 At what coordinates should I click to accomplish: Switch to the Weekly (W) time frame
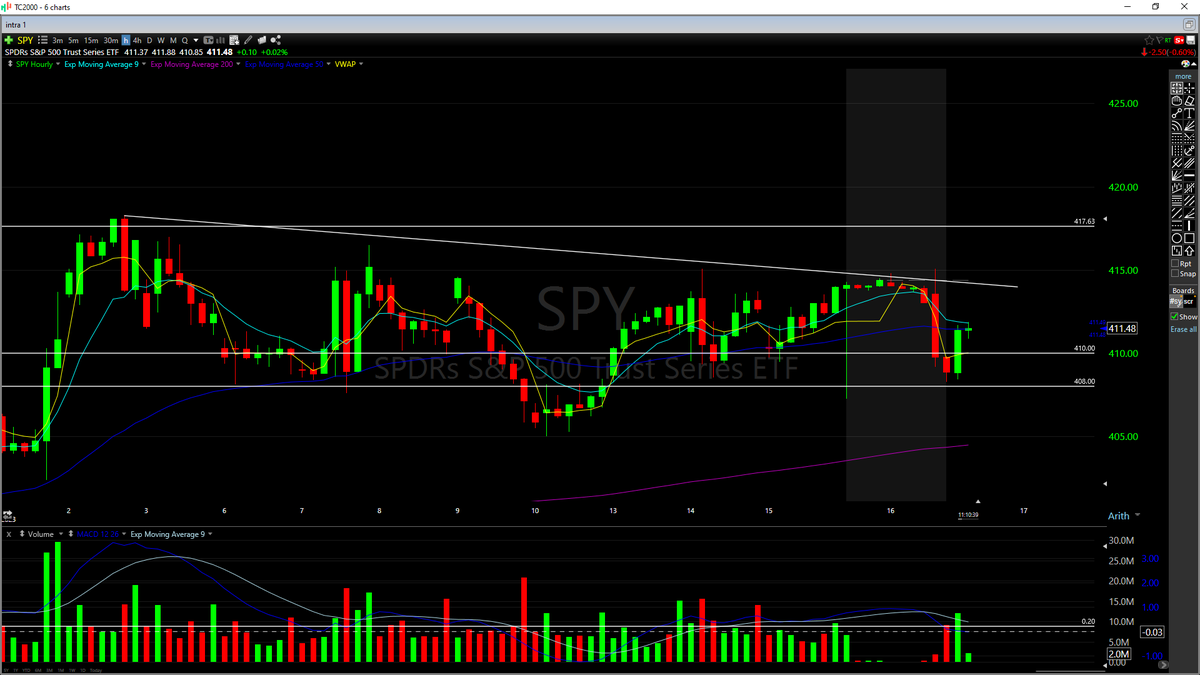pos(161,40)
